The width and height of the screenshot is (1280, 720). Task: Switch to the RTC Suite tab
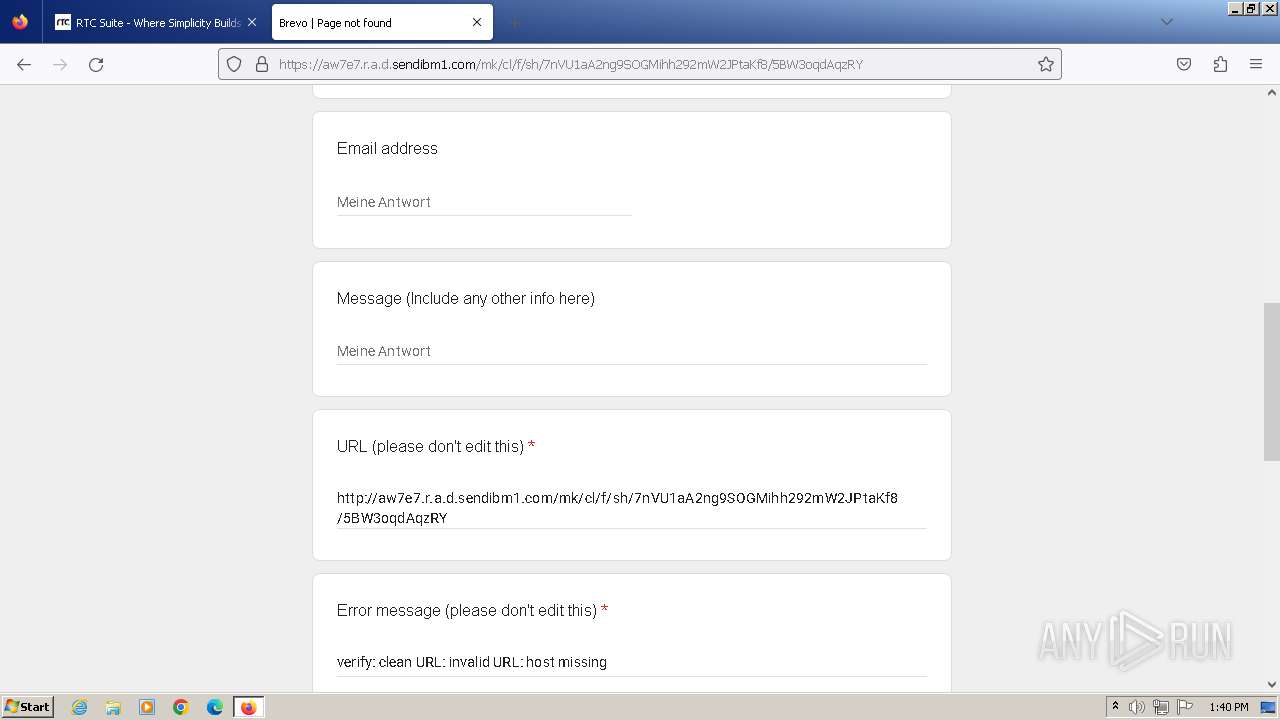[x=156, y=22]
